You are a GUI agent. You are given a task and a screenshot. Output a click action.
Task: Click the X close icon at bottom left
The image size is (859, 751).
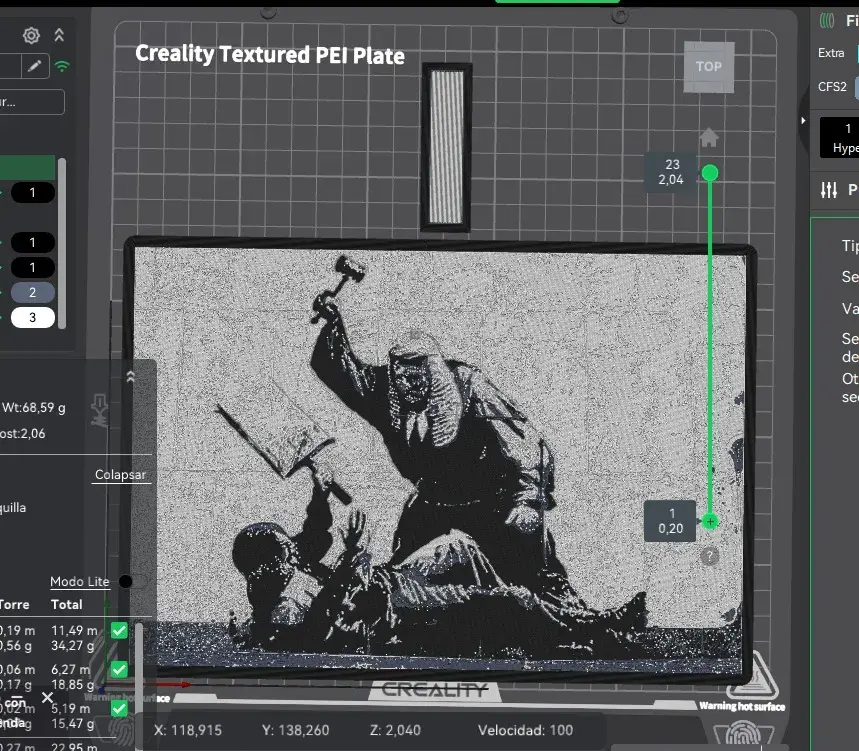tap(48, 697)
